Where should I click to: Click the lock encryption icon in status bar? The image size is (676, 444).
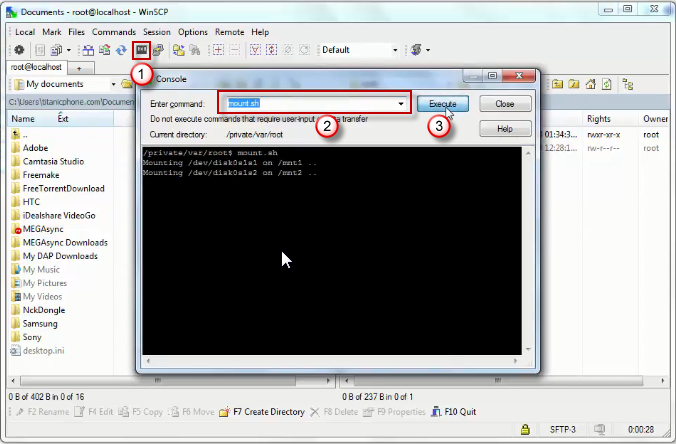coord(525,429)
